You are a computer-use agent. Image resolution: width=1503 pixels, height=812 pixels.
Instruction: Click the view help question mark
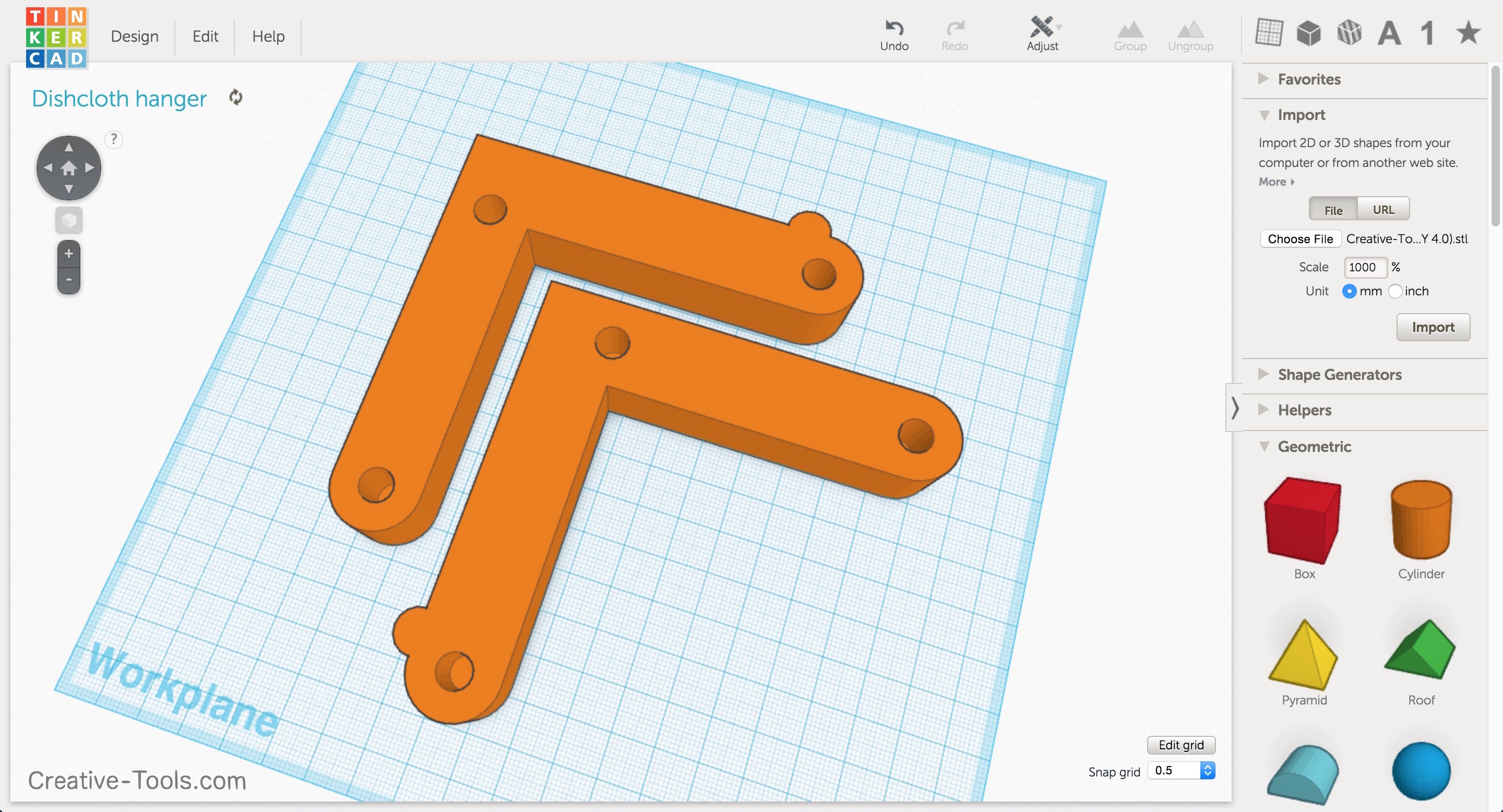(114, 139)
